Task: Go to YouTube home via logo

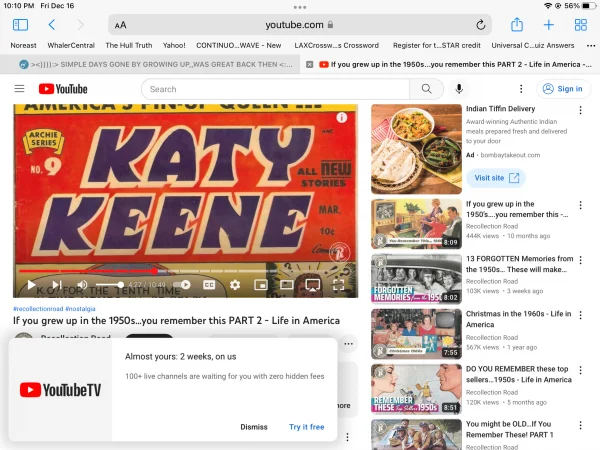Action: 63,89
